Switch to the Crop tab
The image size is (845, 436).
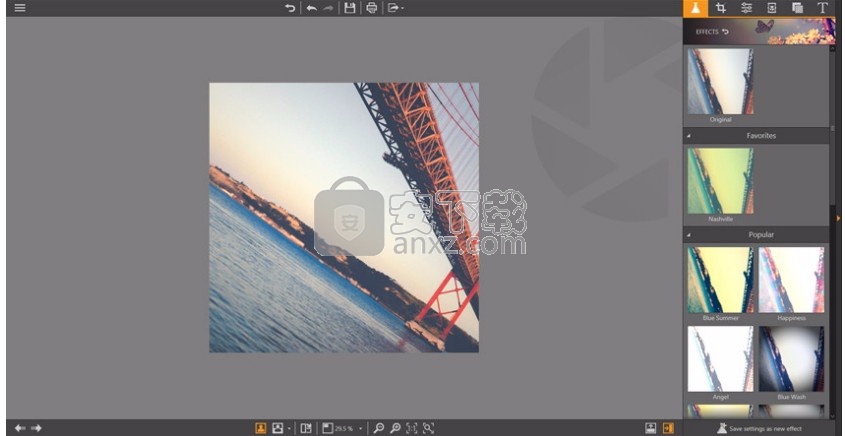pos(721,8)
